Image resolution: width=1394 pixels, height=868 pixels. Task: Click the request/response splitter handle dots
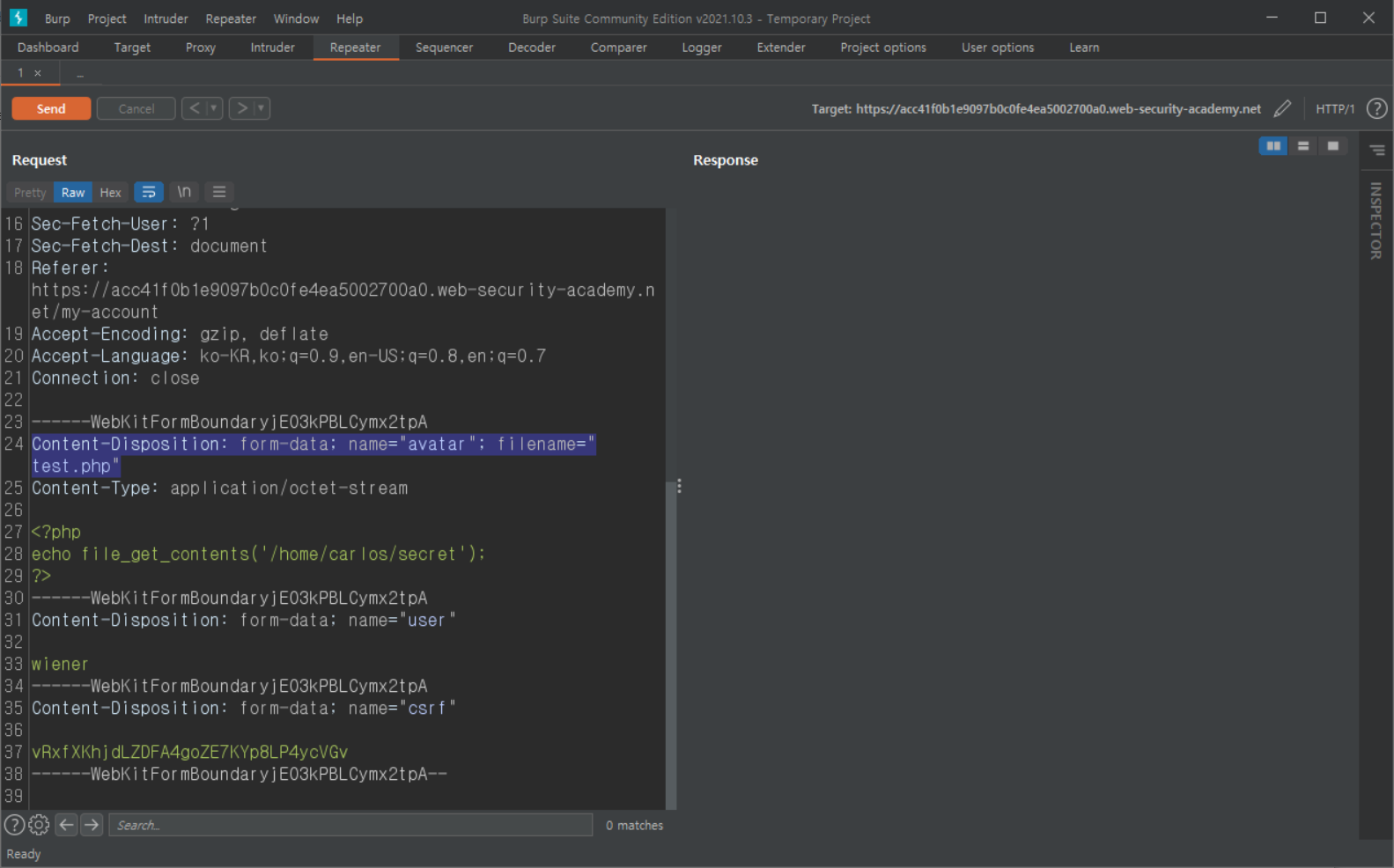[x=679, y=486]
